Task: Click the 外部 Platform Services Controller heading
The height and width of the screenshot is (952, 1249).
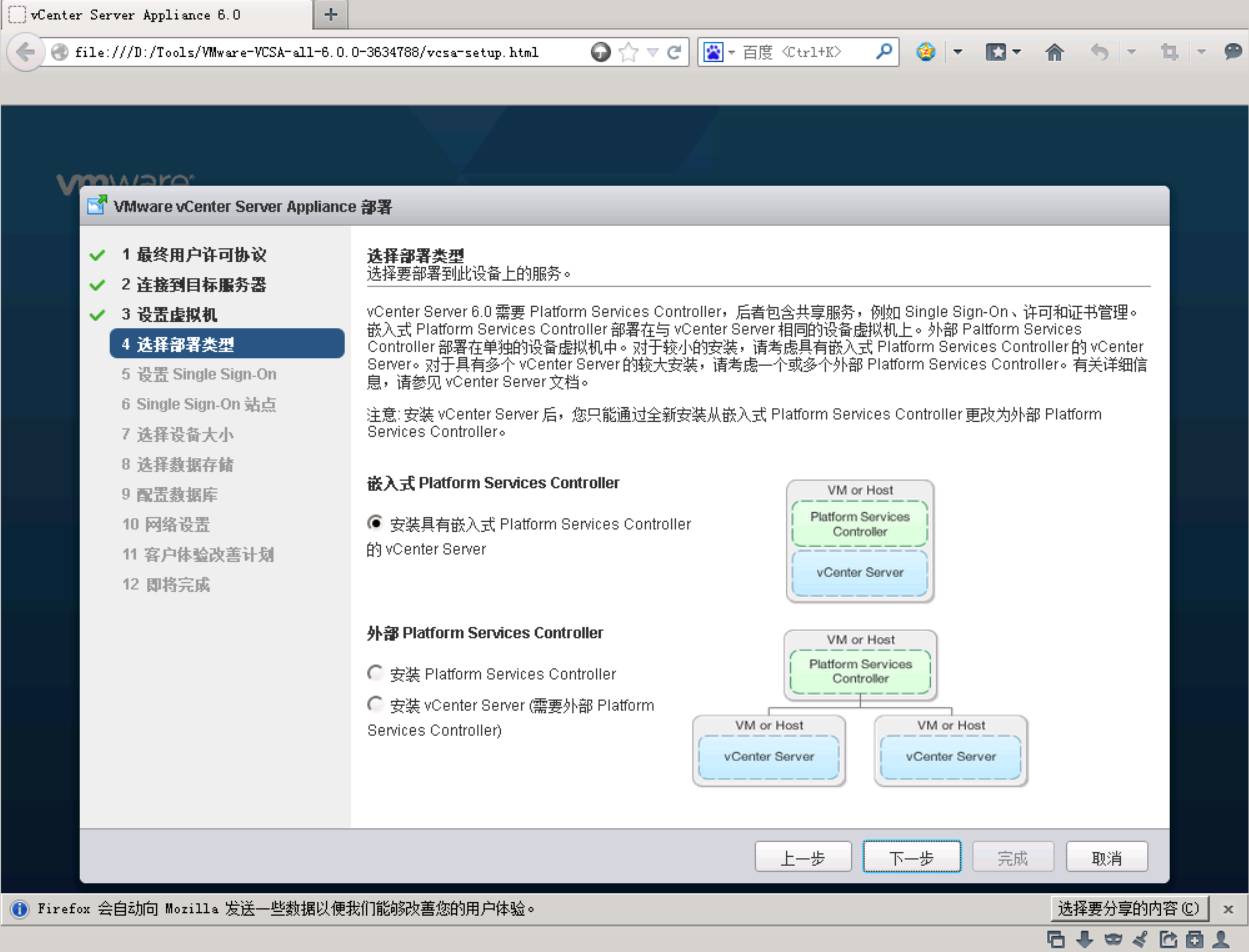Action: coord(485,633)
